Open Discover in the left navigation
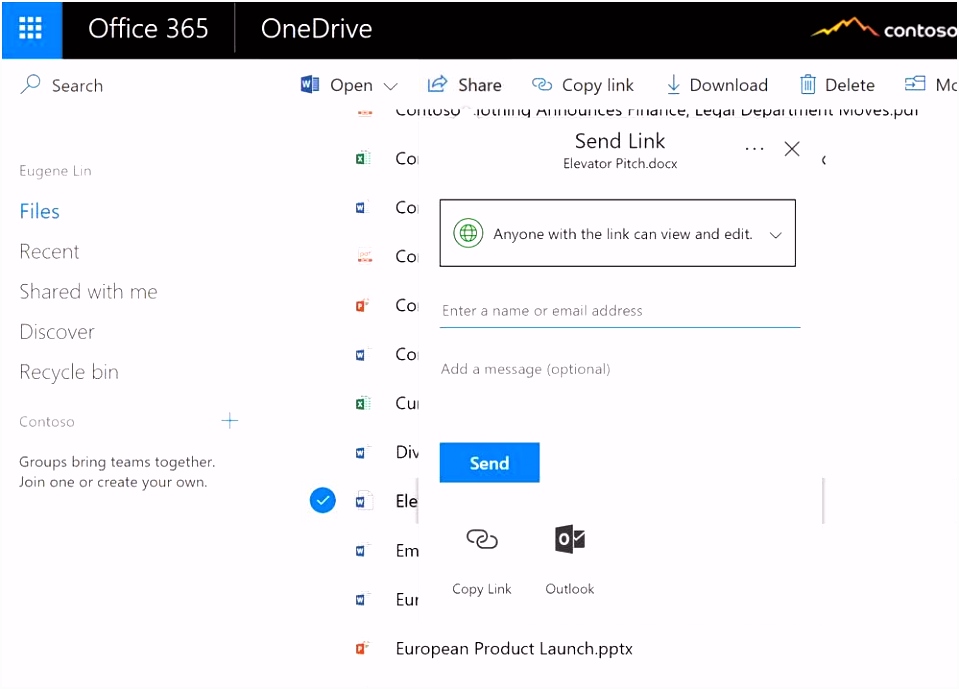 [57, 332]
